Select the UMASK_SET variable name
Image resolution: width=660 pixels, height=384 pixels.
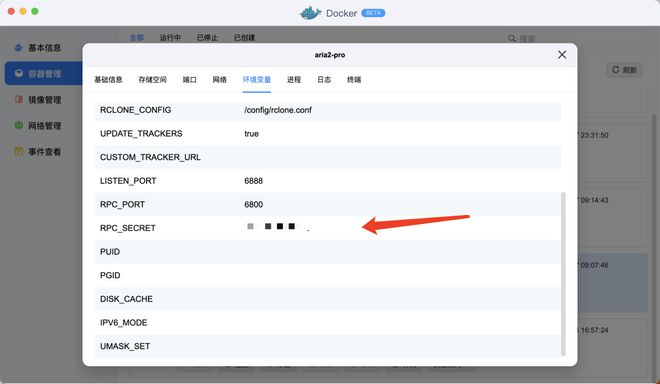(x=125, y=346)
